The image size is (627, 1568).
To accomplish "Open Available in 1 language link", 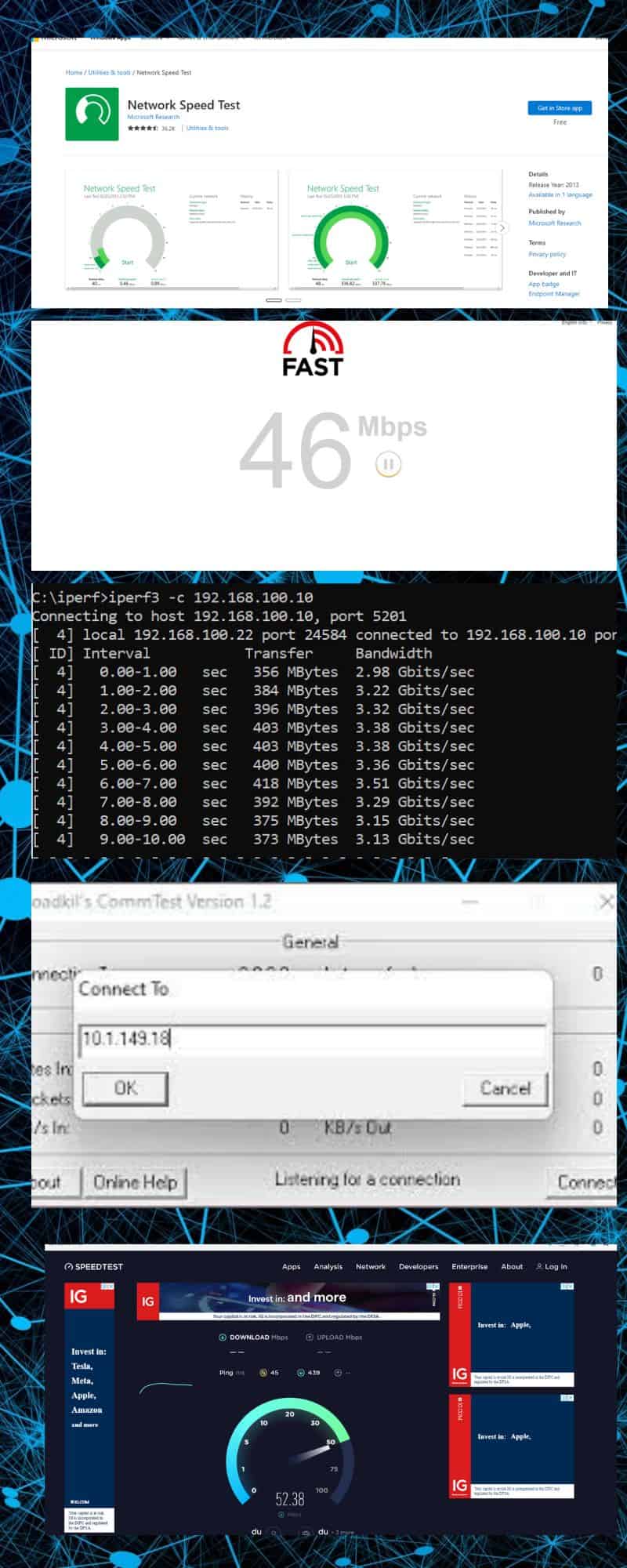I will coord(560,194).
